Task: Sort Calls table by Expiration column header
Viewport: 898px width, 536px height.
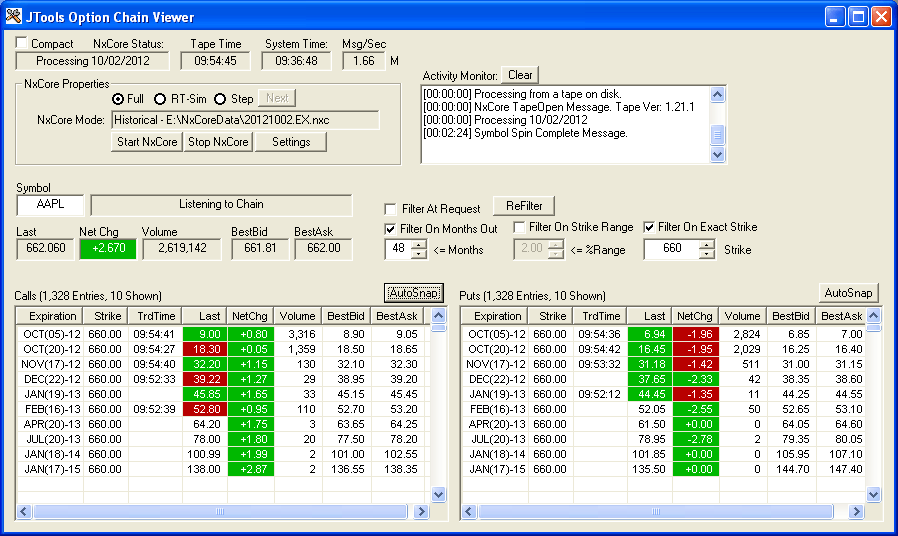Action: [x=50, y=316]
